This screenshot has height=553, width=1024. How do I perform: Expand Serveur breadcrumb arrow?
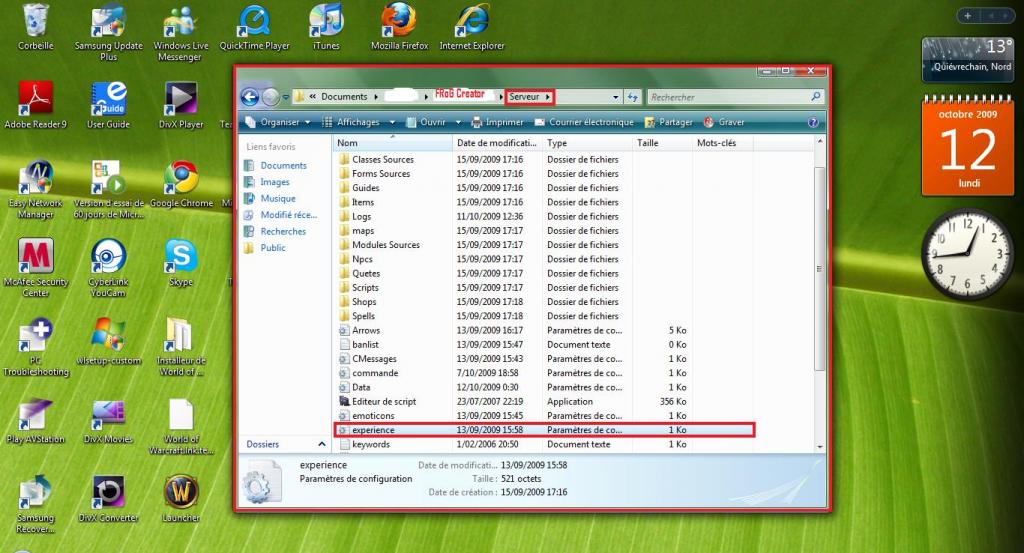click(548, 97)
